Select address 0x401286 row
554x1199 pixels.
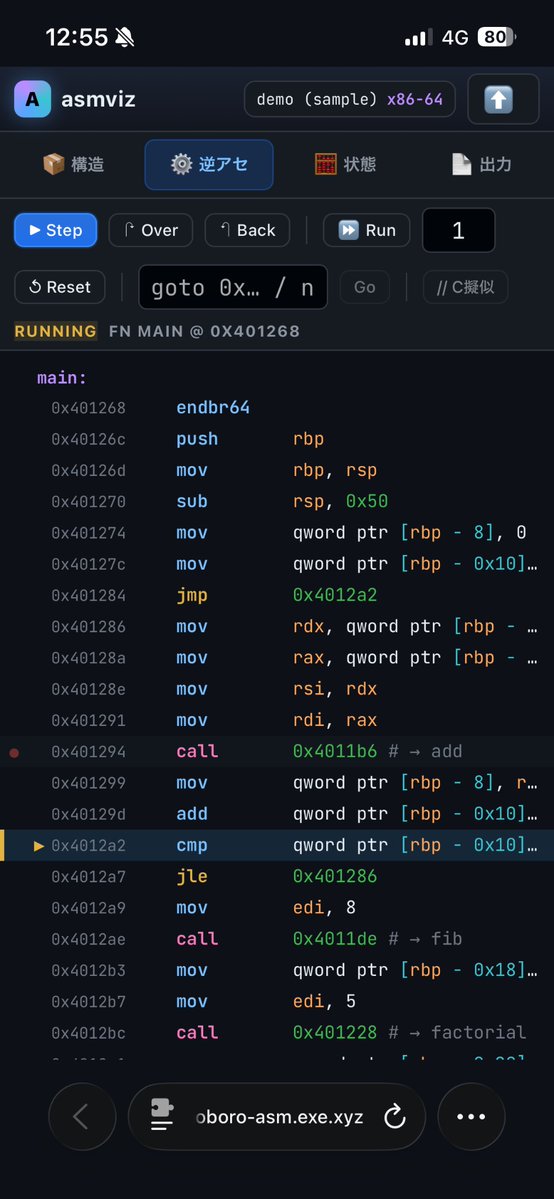277,627
